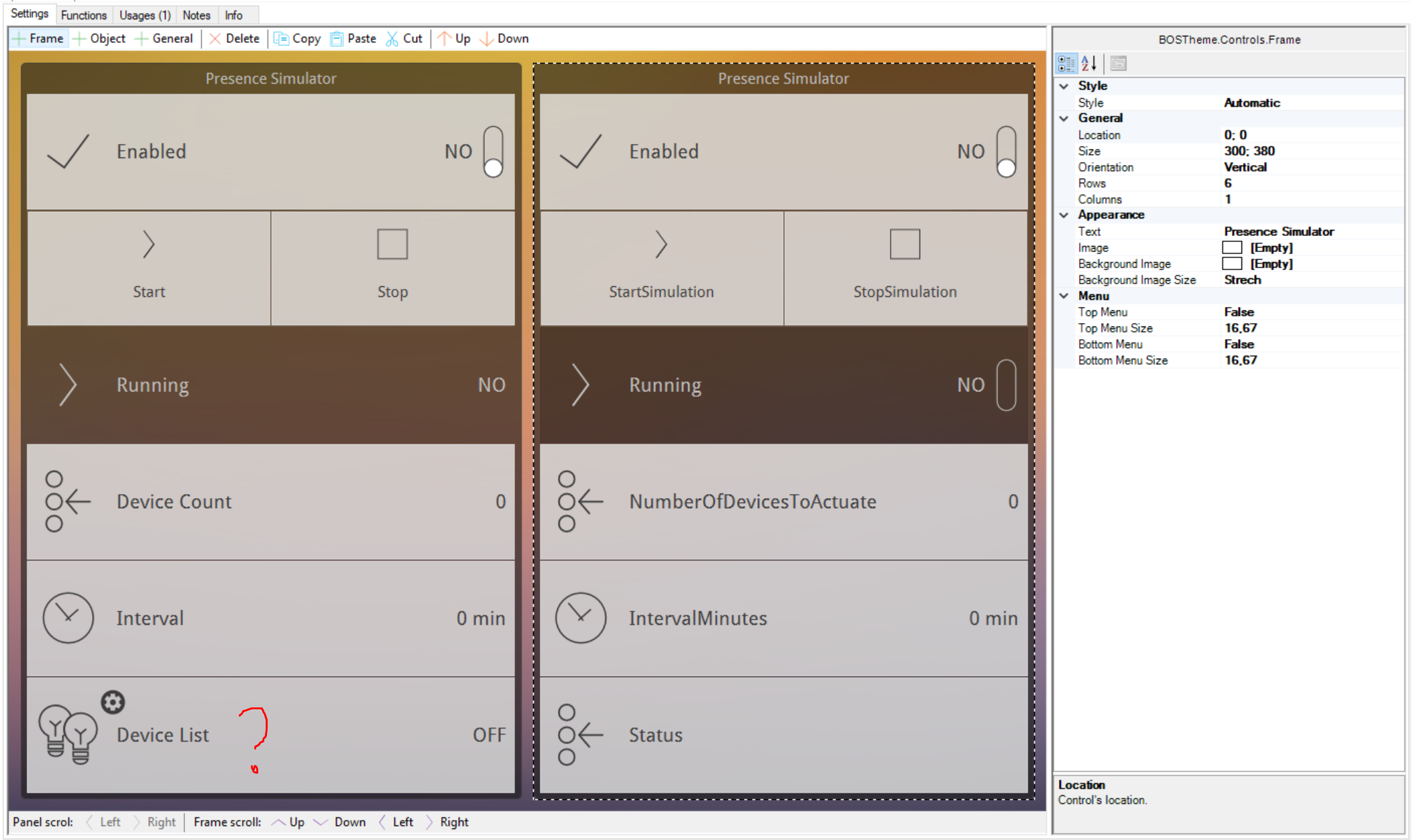Collapse the Menu property section

(x=1064, y=296)
